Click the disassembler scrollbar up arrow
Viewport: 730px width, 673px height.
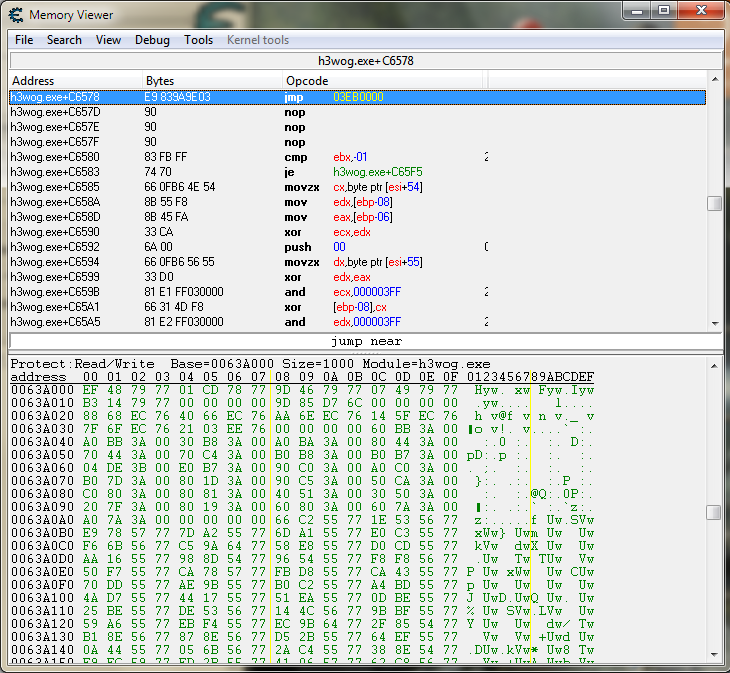tap(714, 81)
